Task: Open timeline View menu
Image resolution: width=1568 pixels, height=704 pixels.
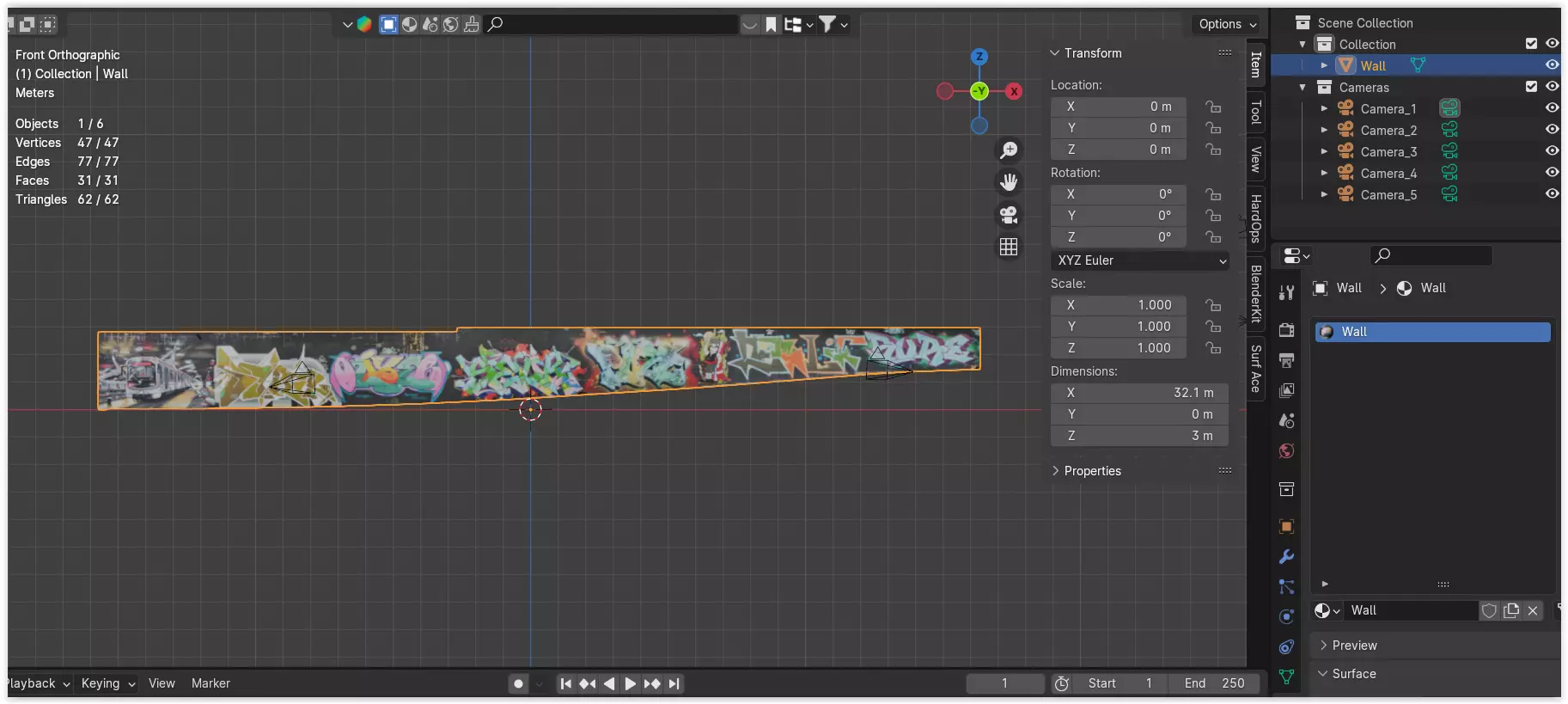Action: coord(162,683)
